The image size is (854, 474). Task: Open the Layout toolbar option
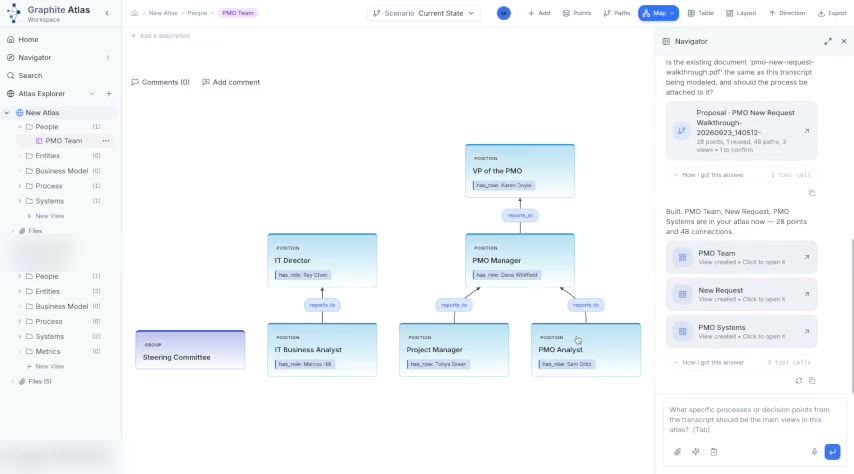click(741, 13)
